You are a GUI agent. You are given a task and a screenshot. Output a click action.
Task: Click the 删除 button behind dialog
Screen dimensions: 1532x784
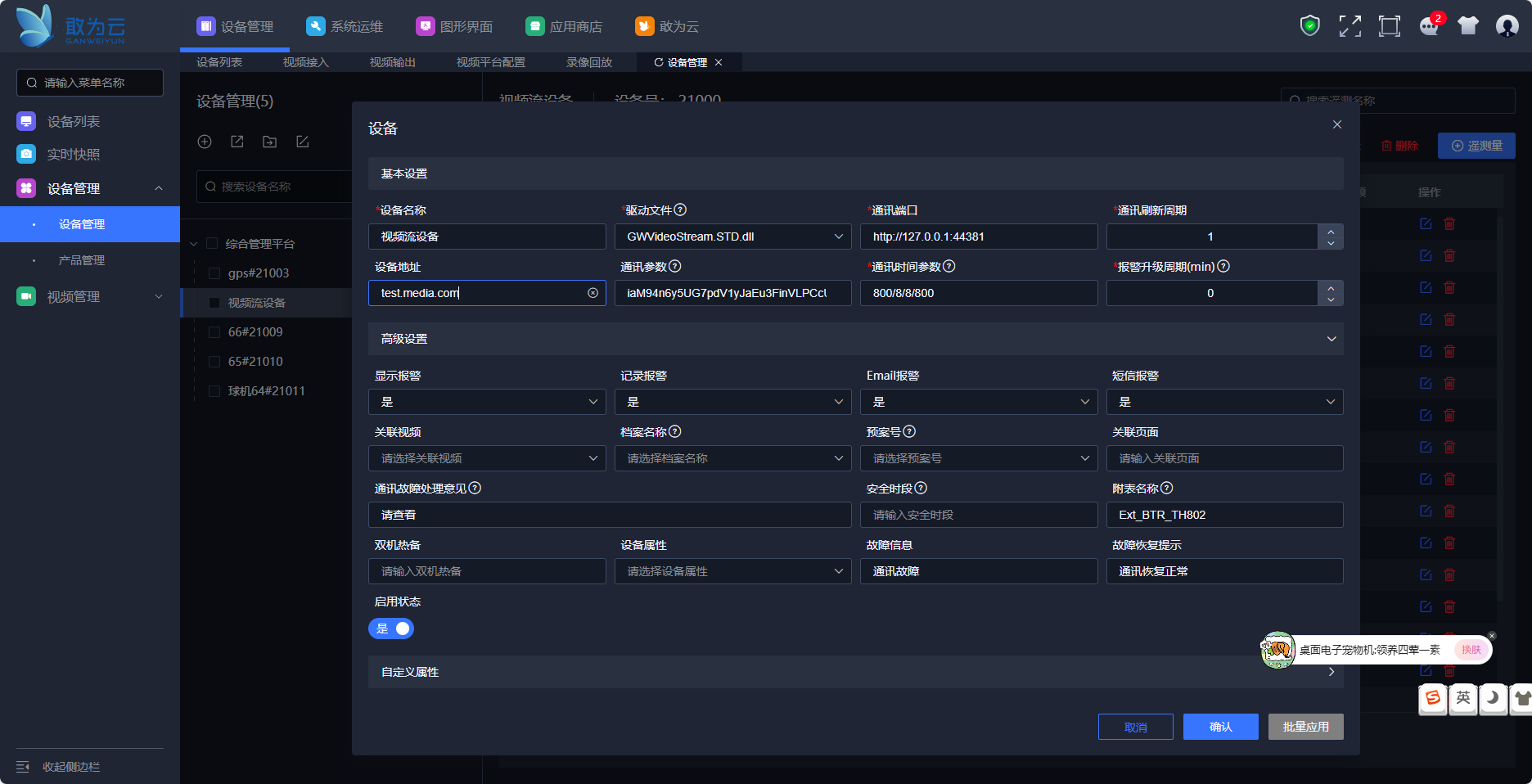[1399, 146]
